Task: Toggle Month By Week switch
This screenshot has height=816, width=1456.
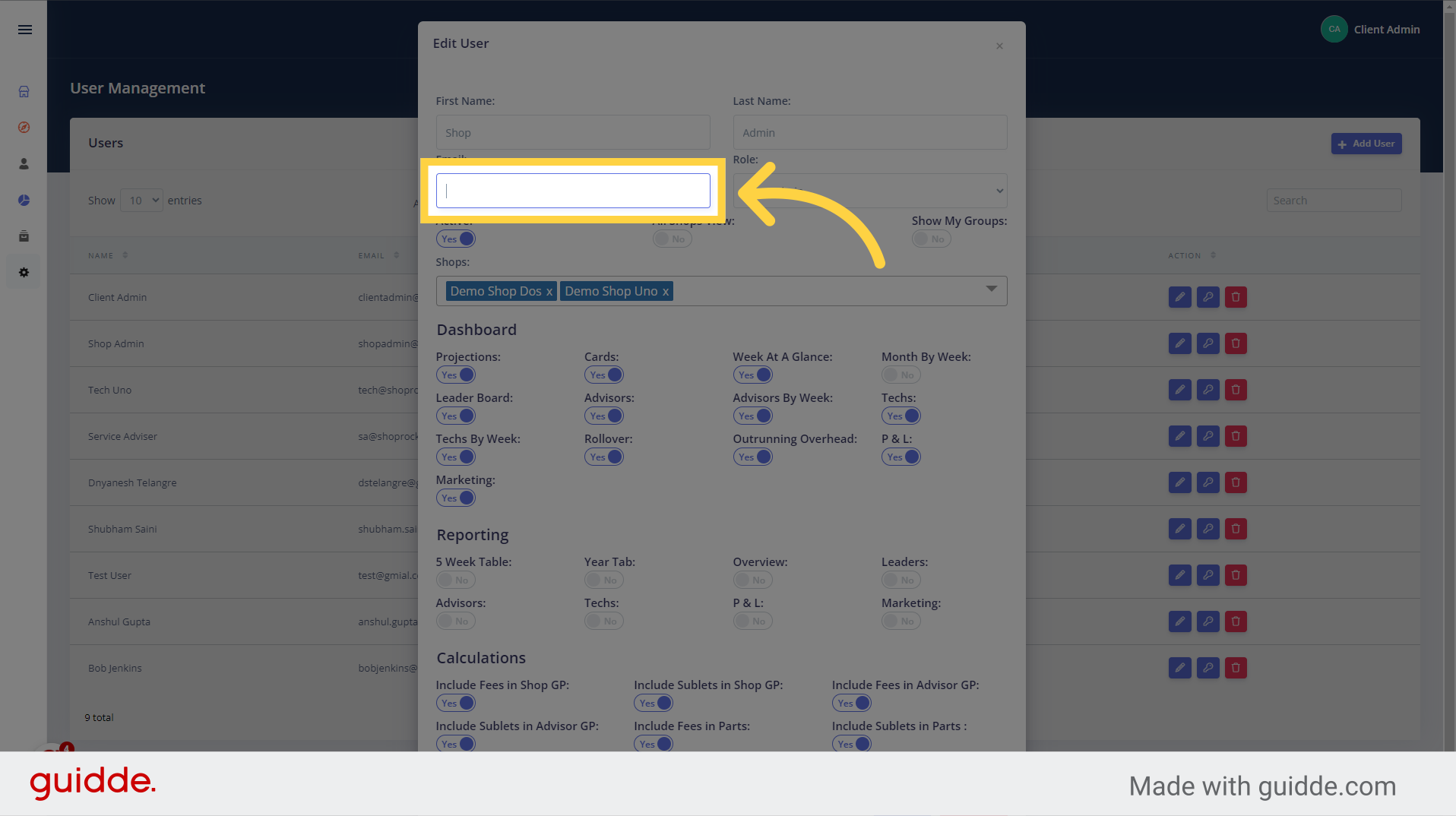Action: click(901, 375)
